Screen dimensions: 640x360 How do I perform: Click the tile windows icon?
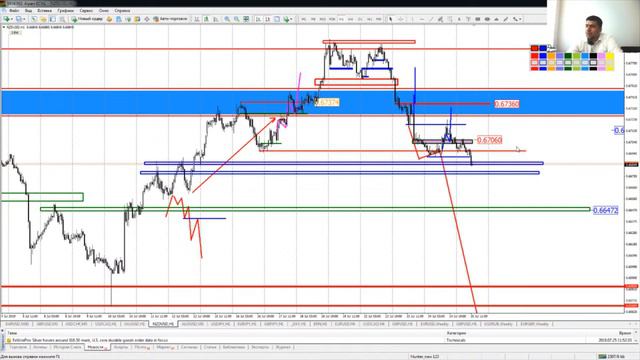[x=247, y=19]
